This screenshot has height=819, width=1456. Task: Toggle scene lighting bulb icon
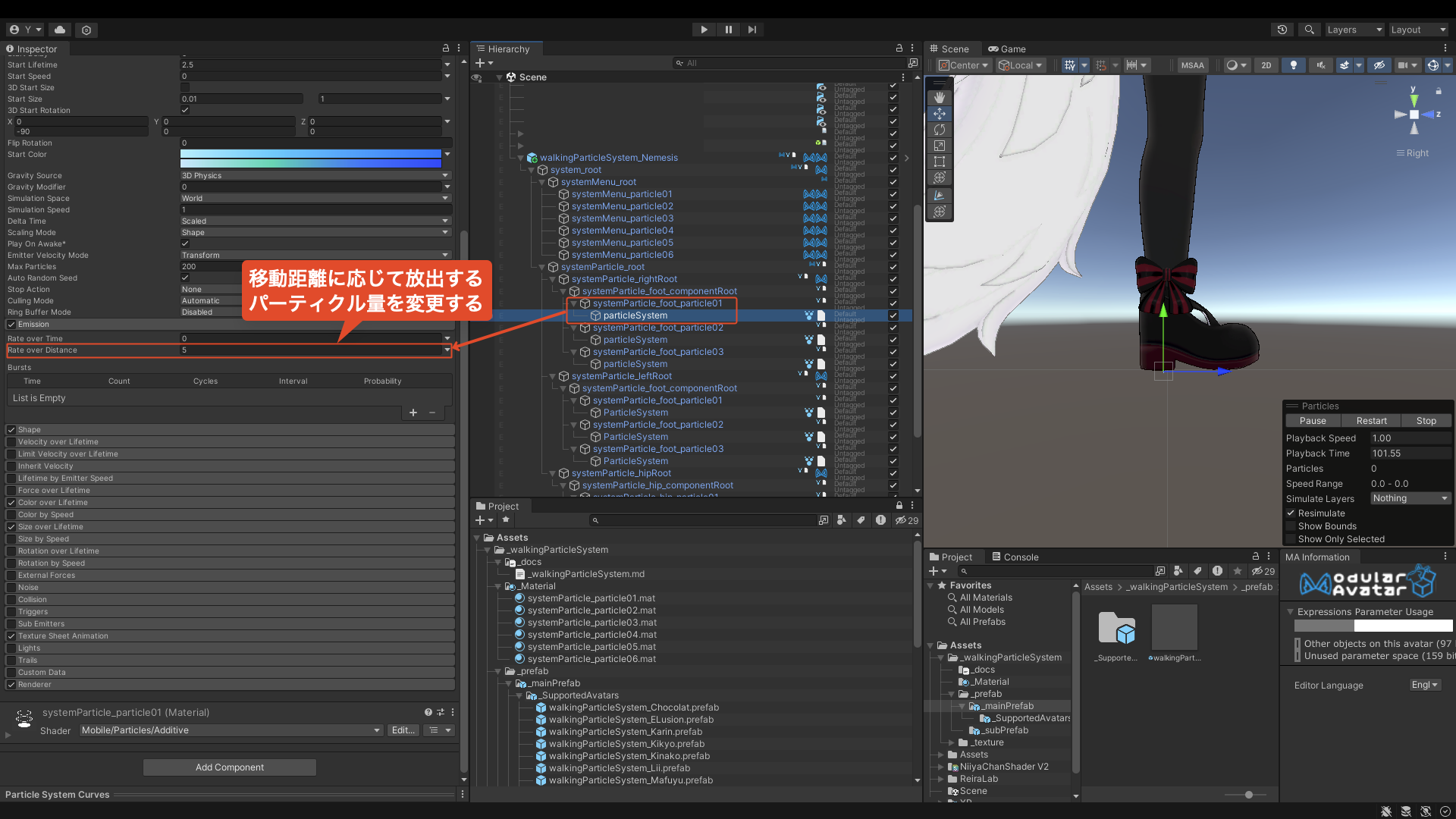pos(1293,65)
